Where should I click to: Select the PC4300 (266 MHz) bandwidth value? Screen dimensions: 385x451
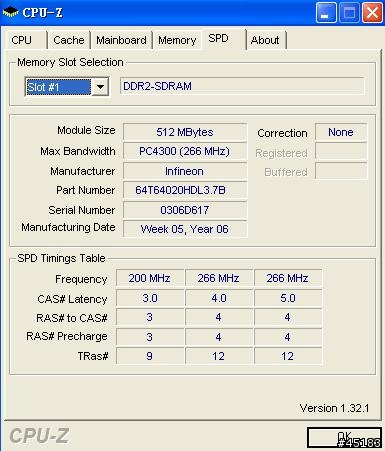tap(185, 151)
